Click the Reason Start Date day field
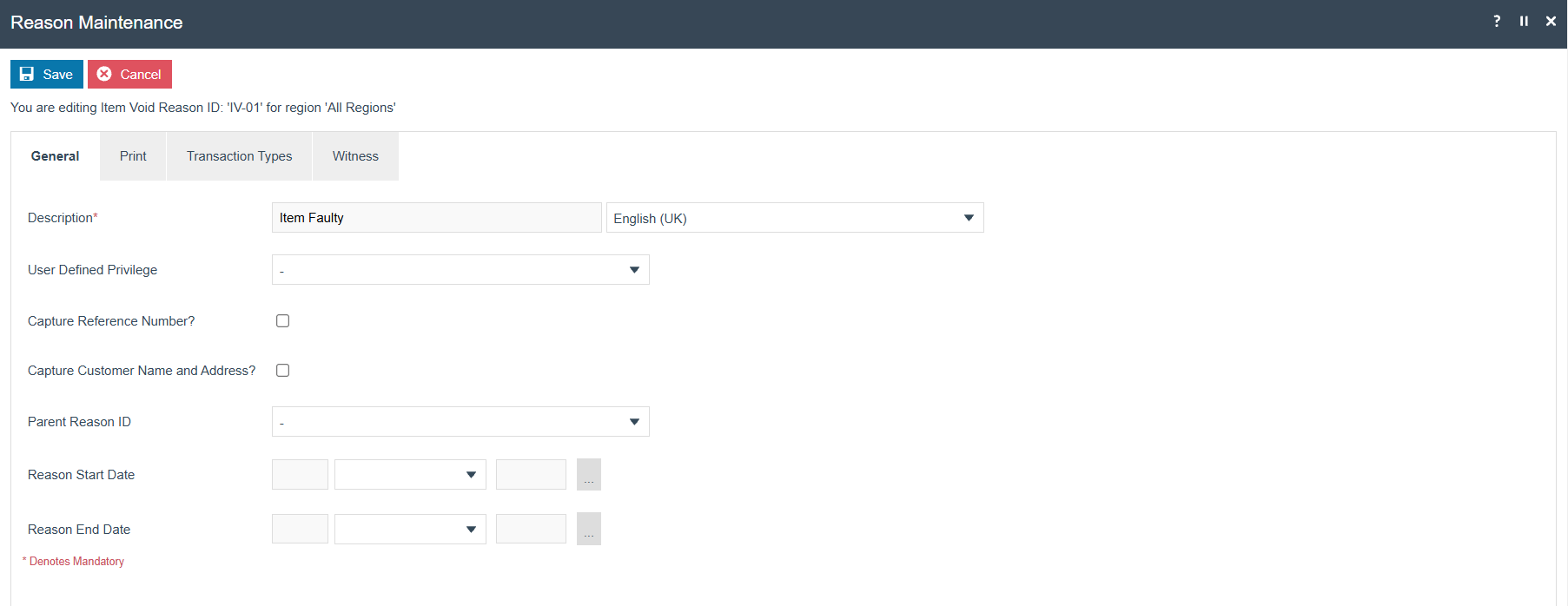This screenshot has height=606, width=1568. pos(300,475)
